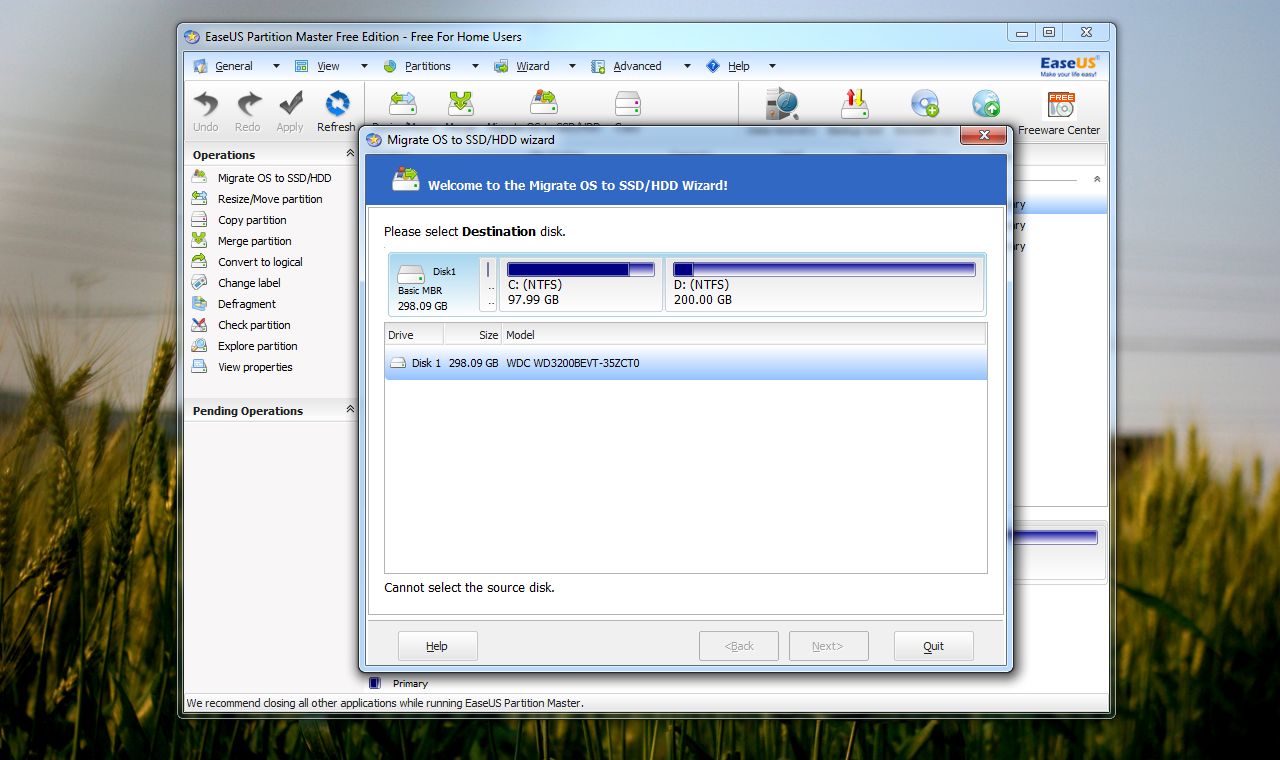The height and width of the screenshot is (760, 1280).
Task: Click the greyed-out Next button in the wizard
Action: point(829,646)
